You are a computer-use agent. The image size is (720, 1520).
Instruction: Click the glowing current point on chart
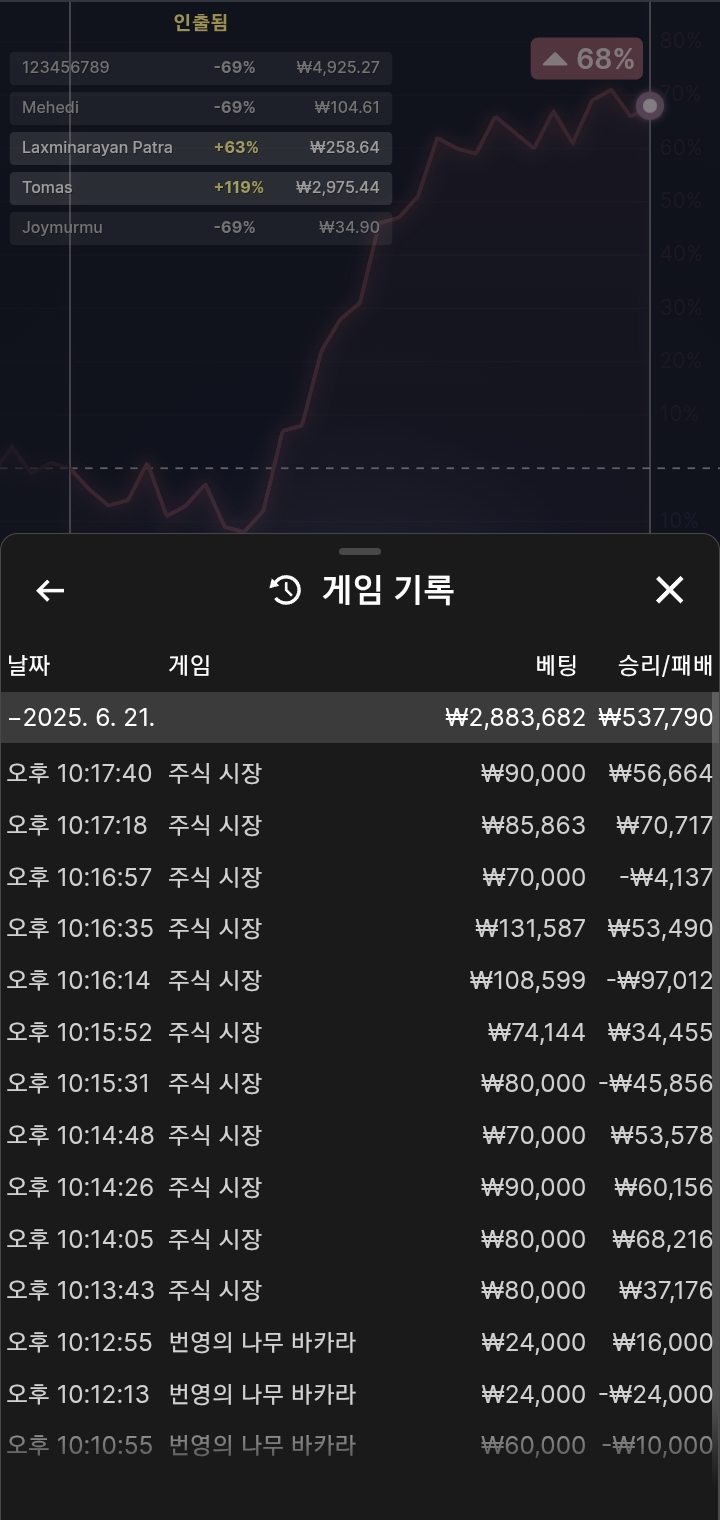(651, 105)
